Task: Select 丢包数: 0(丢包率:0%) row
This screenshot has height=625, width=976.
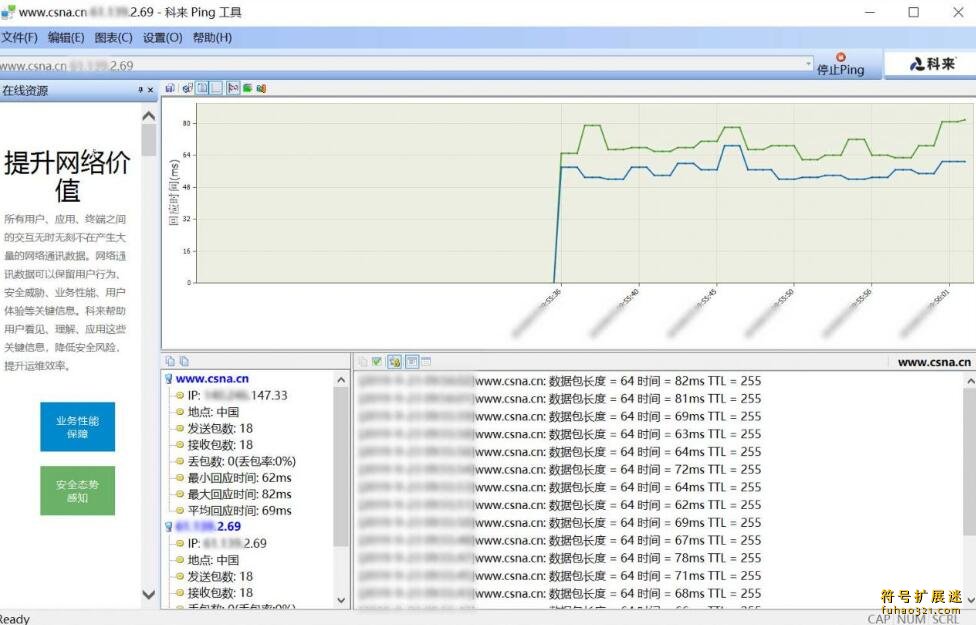Action: (x=242, y=461)
